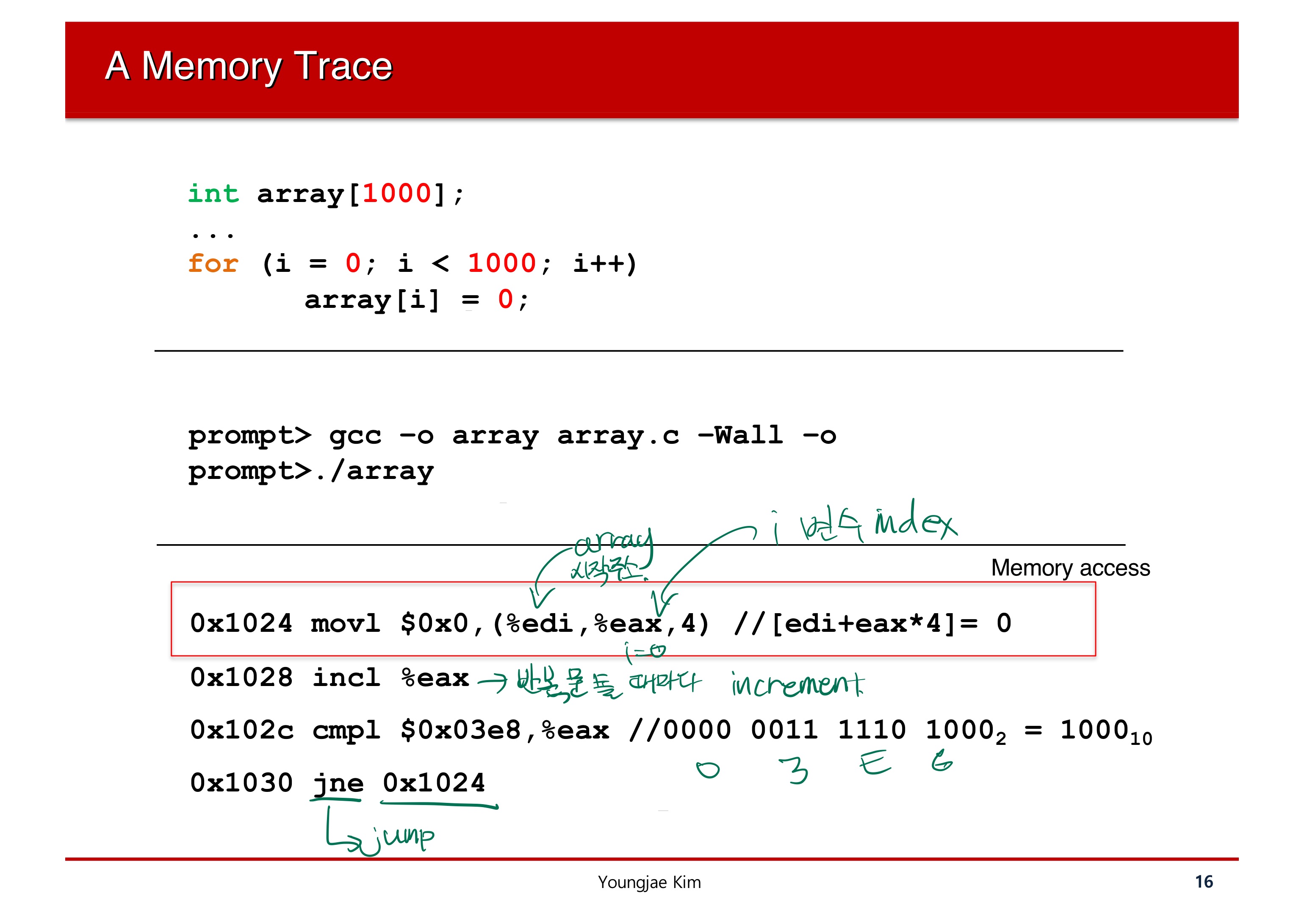Click the 'A Memory Trace' slide title

[x=248, y=66]
